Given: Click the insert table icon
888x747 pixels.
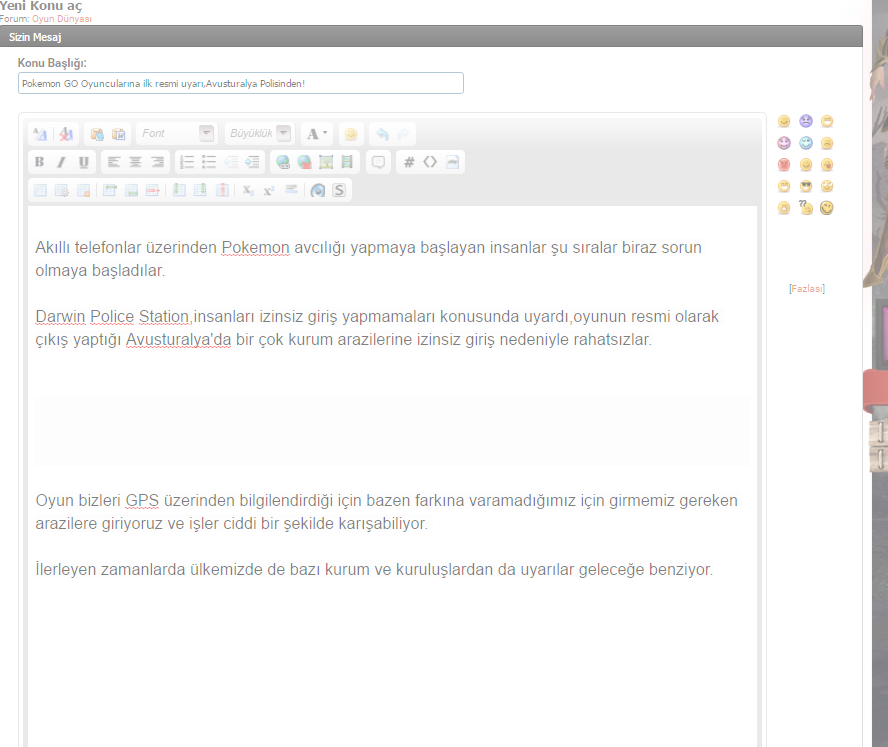Looking at the screenshot, I should [x=40, y=190].
